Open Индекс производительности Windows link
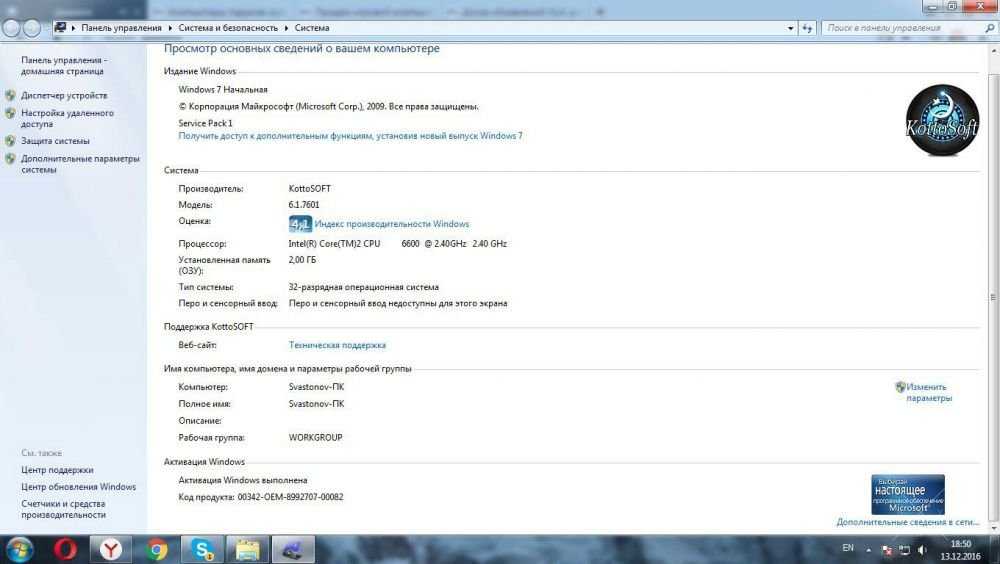1000x564 pixels. pyautogui.click(x=392, y=224)
